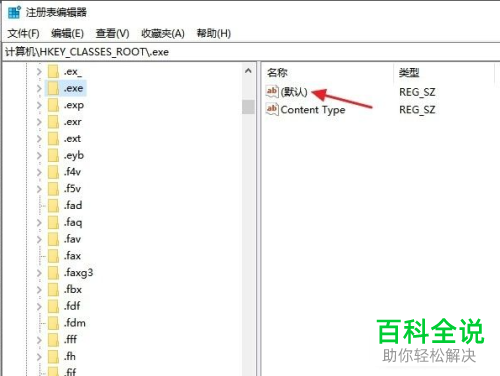Expand the .exp key

(x=39, y=105)
